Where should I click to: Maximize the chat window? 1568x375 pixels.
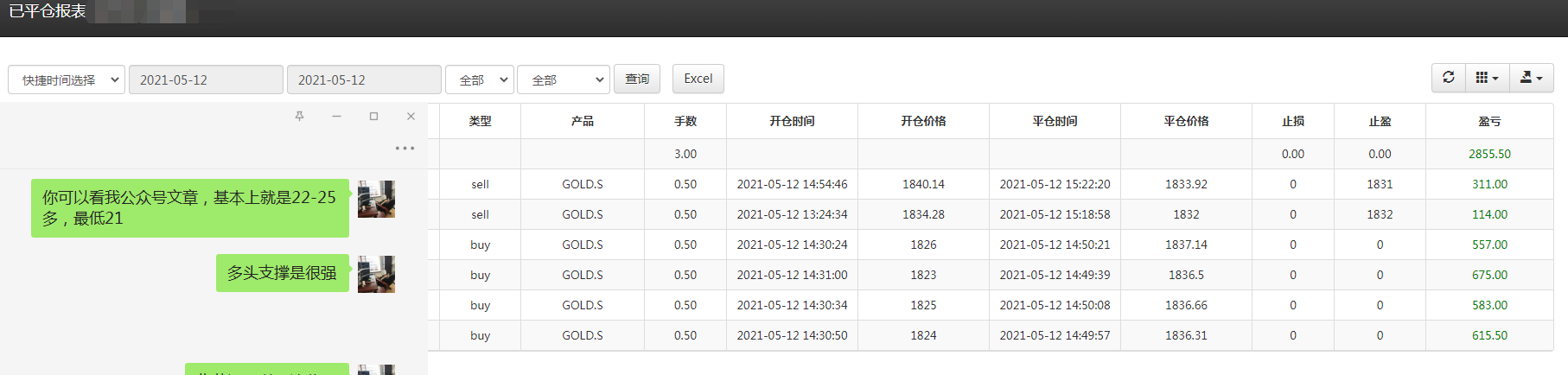click(x=373, y=116)
